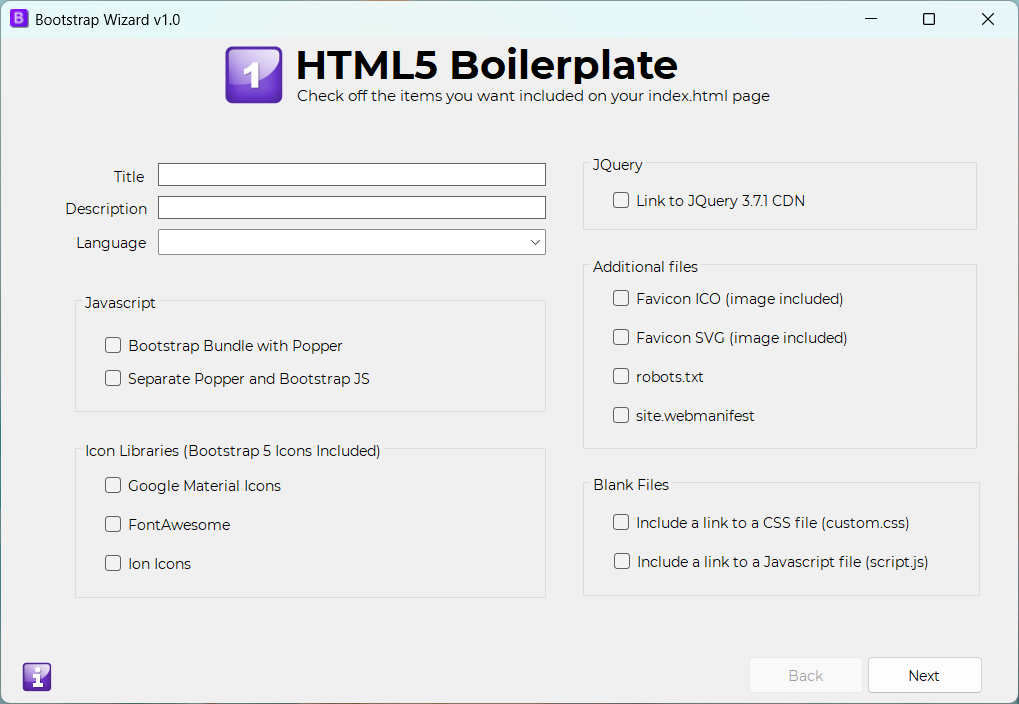Viewport: 1019px width, 704px height.
Task: Include the Favicon ICO file
Action: pos(621,299)
